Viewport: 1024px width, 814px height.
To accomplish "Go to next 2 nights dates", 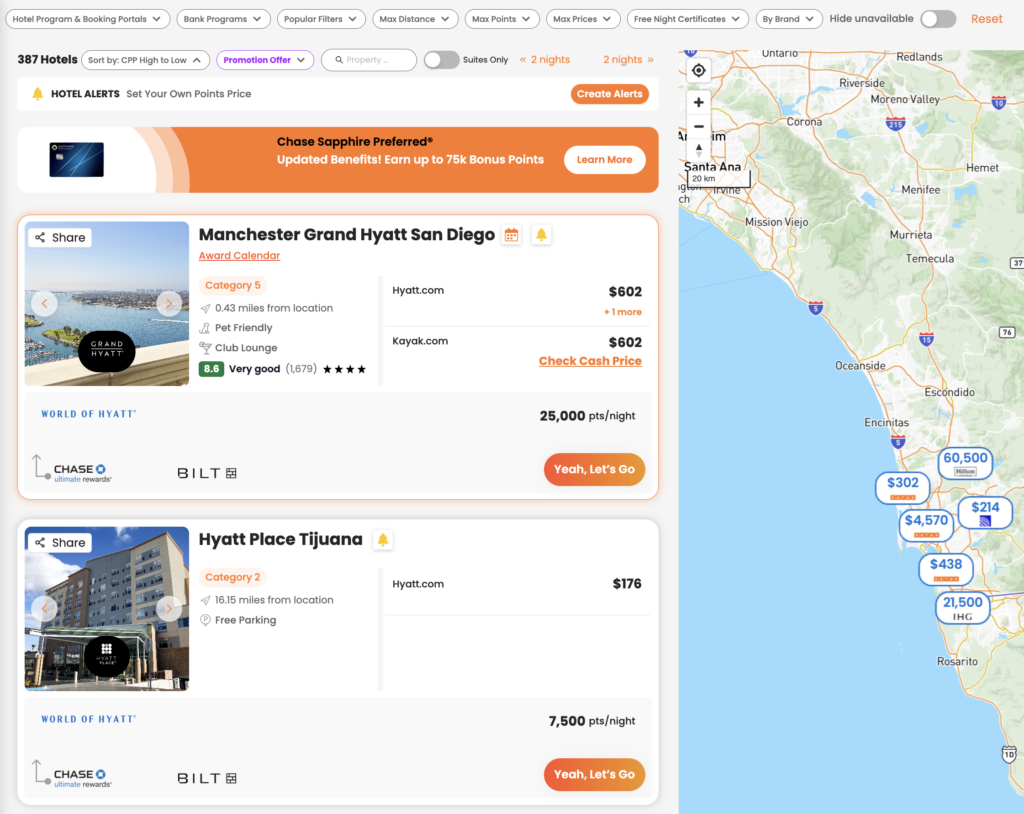I will click(628, 59).
